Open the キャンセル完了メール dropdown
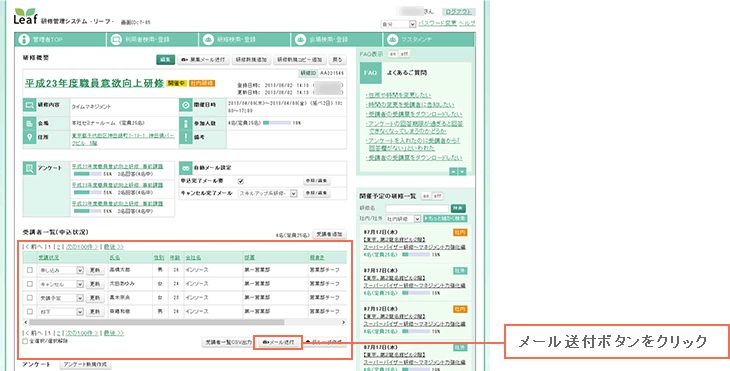The width and height of the screenshot is (730, 371). click(268, 194)
